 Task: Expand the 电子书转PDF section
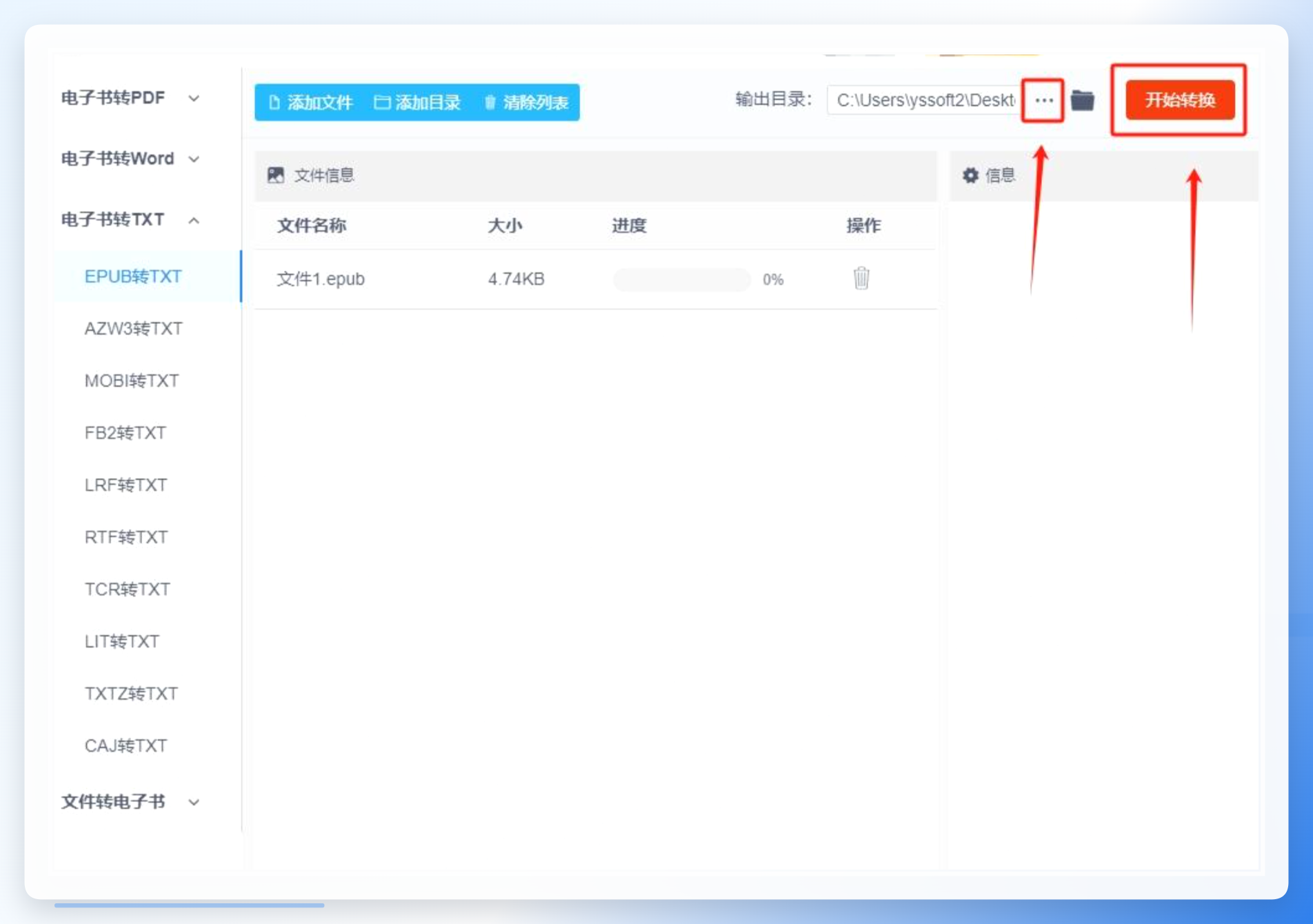pyautogui.click(x=131, y=98)
